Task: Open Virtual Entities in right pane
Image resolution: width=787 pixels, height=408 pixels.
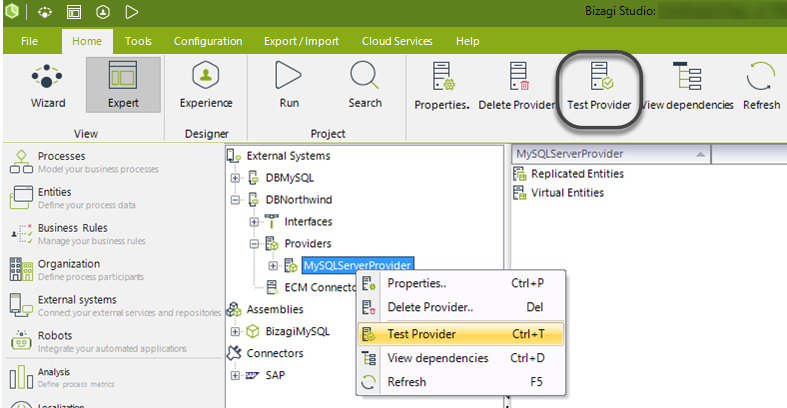Action: click(567, 193)
